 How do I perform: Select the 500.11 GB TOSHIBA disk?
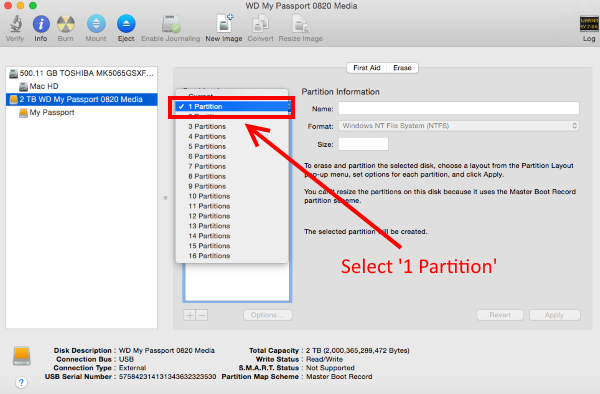click(82, 73)
